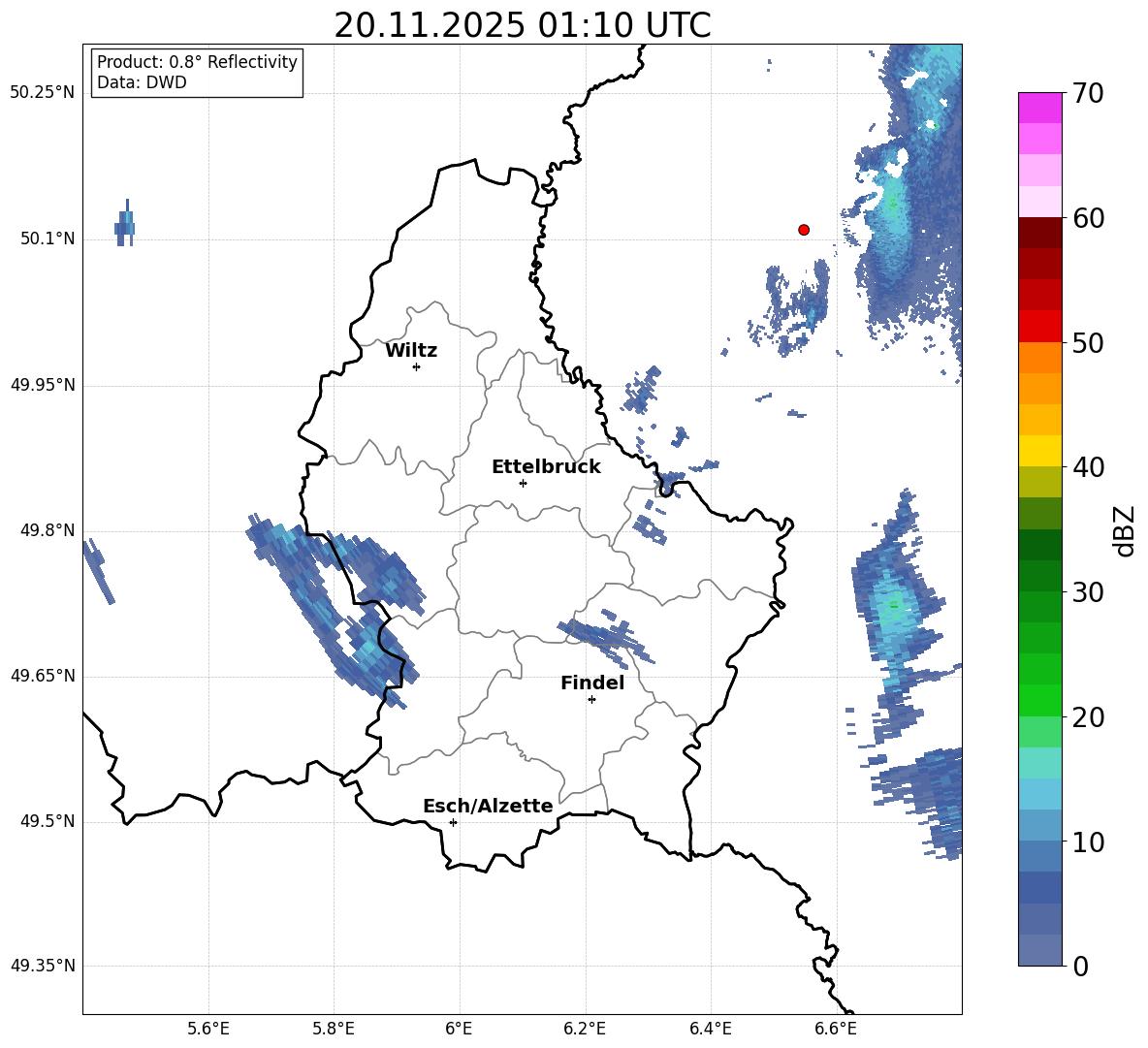Click the title '20.11.2025 01:10 UTC'
Image resolution: width=1148 pixels, height=1048 pixels.
coord(523,25)
